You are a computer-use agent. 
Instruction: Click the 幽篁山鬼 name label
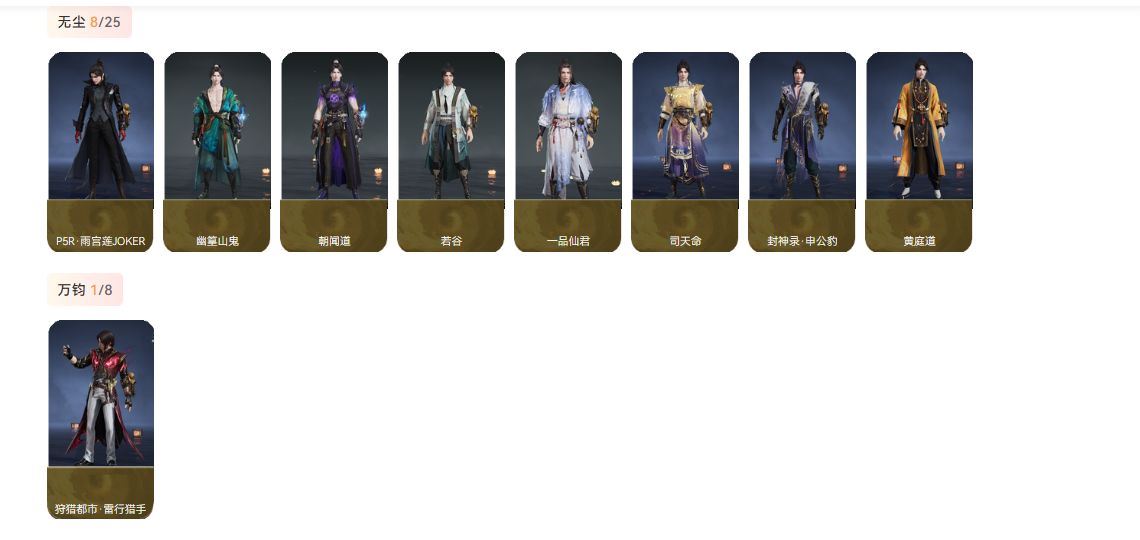(217, 241)
